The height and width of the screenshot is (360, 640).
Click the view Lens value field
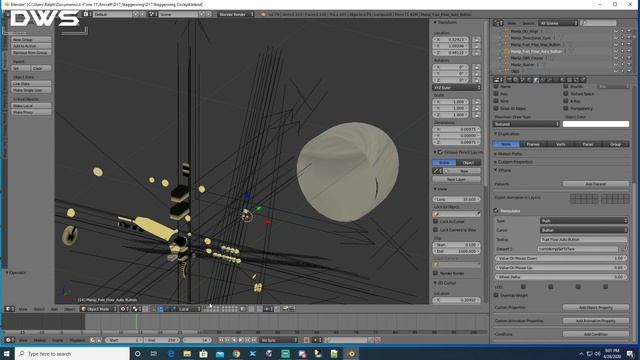point(456,199)
